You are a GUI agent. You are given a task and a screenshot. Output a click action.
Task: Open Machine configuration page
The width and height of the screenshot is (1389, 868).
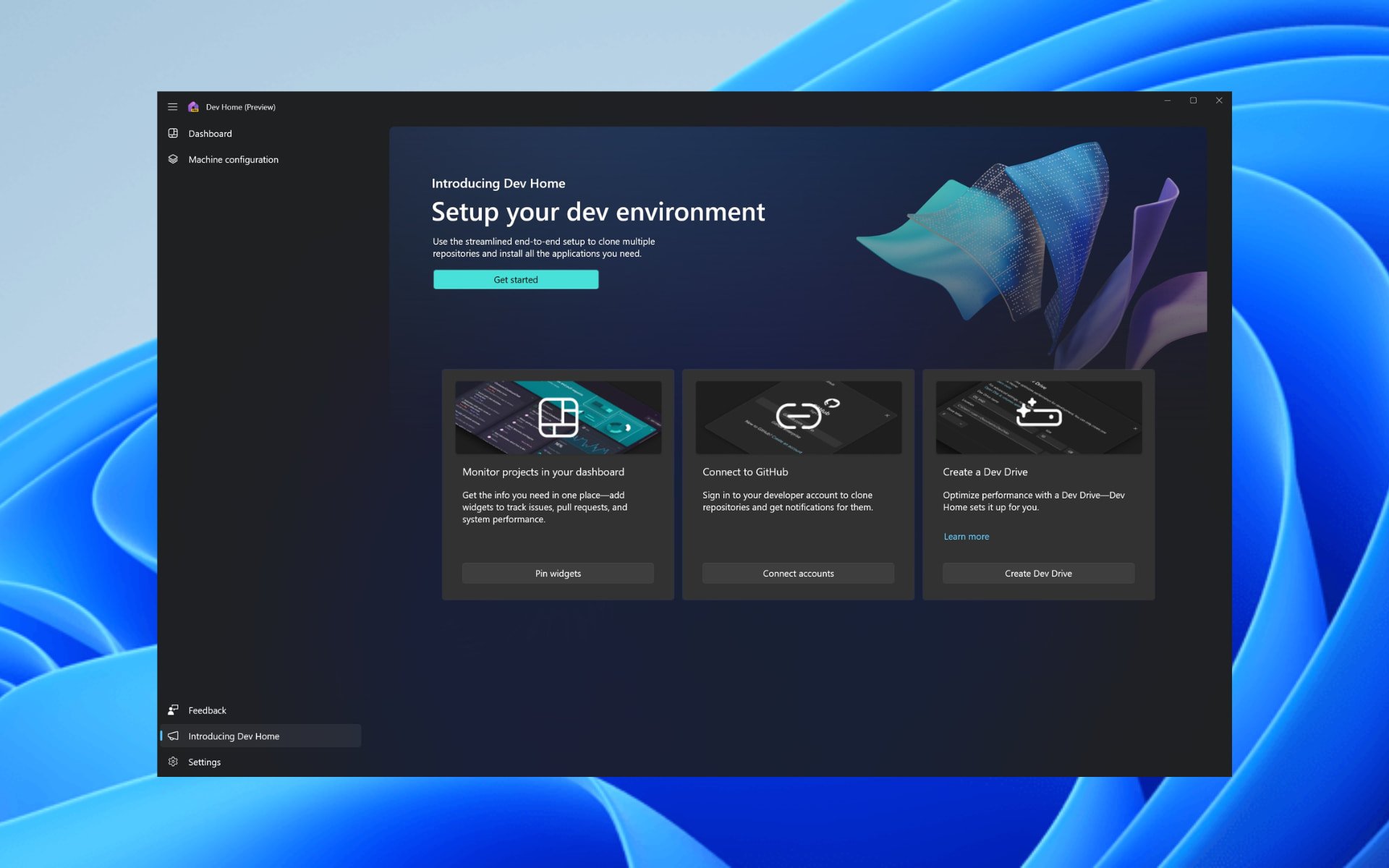tap(260, 159)
